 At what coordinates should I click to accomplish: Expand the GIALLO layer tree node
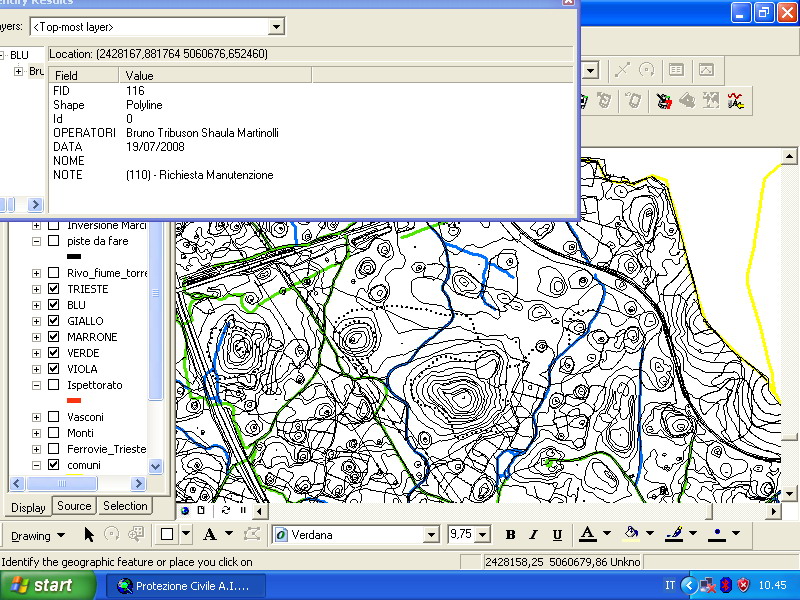pos(37,321)
